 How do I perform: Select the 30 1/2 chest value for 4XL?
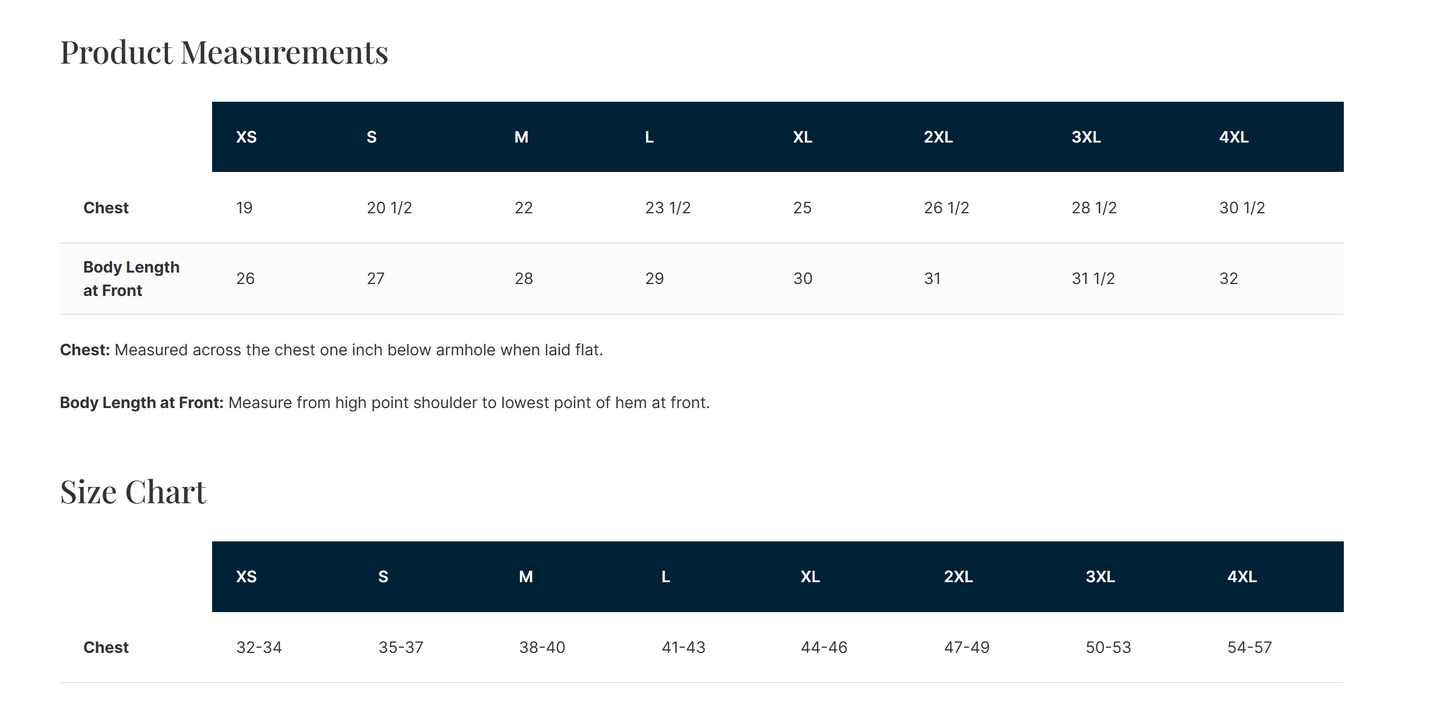coord(1242,208)
